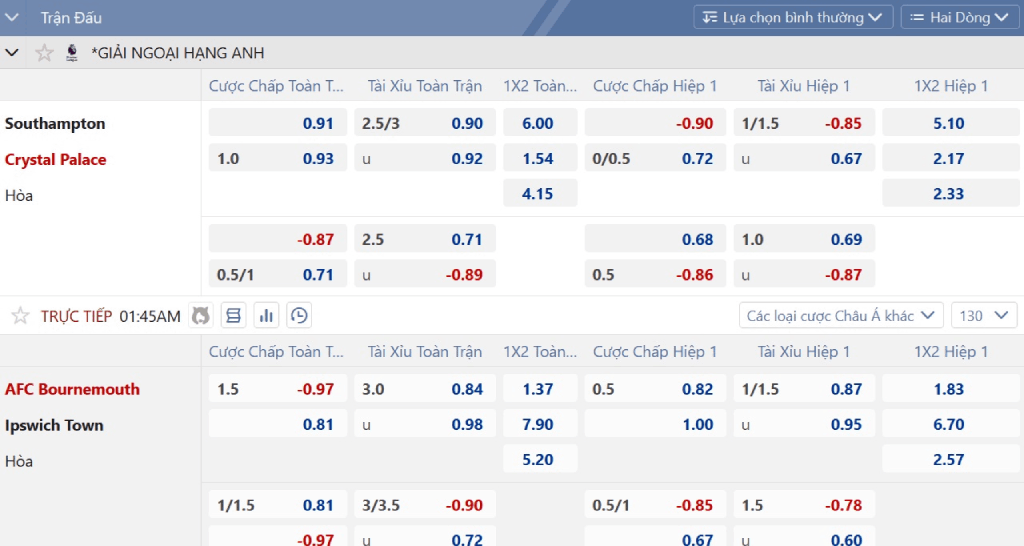Pick over 2.5/3 odds 0.90 for Southampton match

click(424, 123)
